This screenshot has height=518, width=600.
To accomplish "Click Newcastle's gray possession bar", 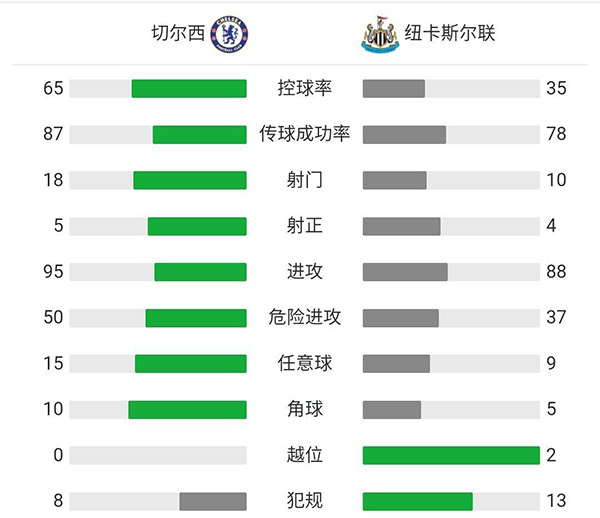I will [x=394, y=88].
